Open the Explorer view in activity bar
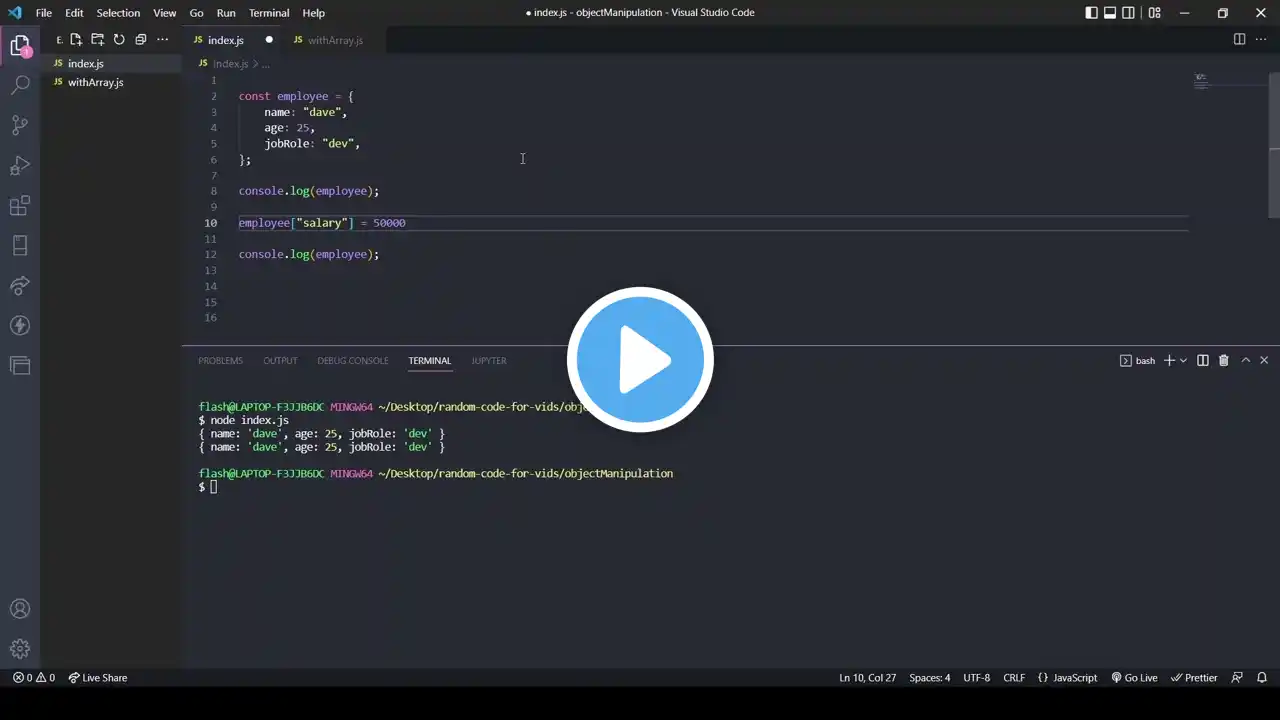This screenshot has height=720, width=1280. click(x=20, y=46)
